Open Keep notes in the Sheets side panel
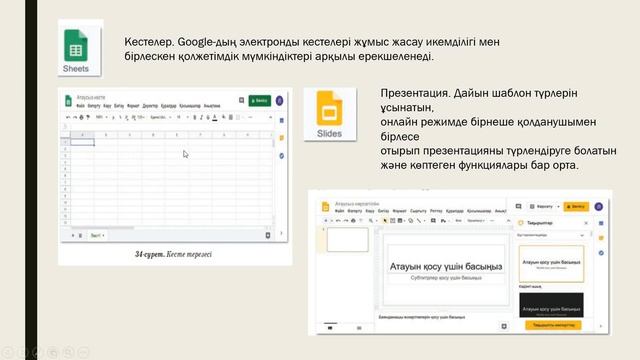Screen dimensions: 640x360 tap(281, 138)
